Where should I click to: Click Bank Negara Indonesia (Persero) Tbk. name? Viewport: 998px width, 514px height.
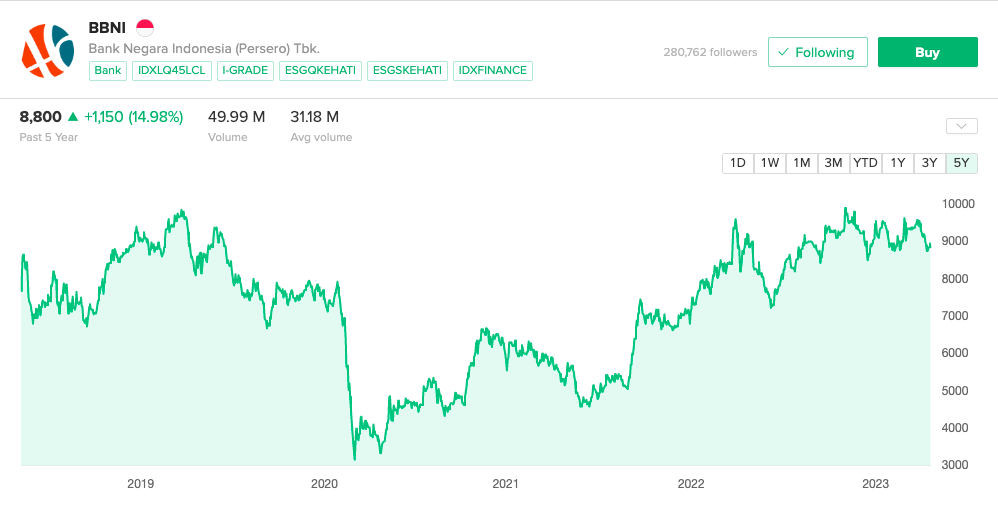click(204, 49)
